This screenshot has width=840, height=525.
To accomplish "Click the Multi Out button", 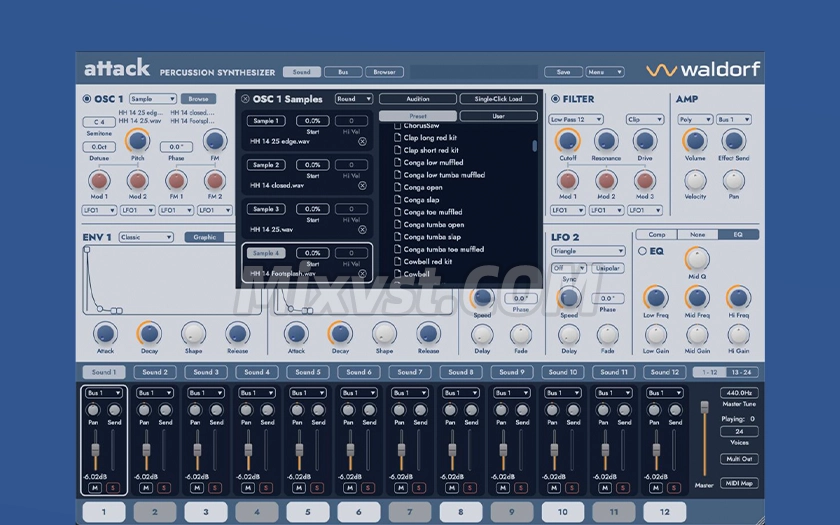I will (x=739, y=459).
